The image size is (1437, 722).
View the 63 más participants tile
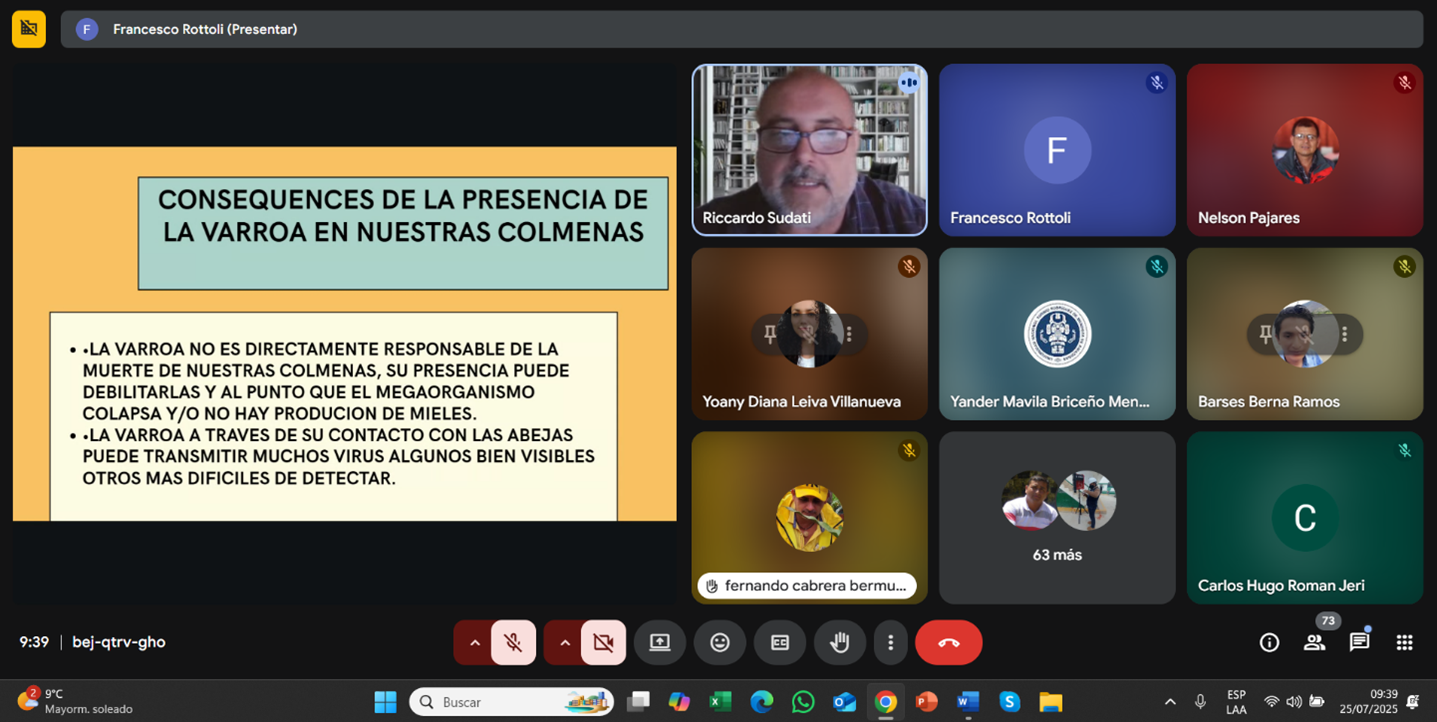pos(1057,517)
